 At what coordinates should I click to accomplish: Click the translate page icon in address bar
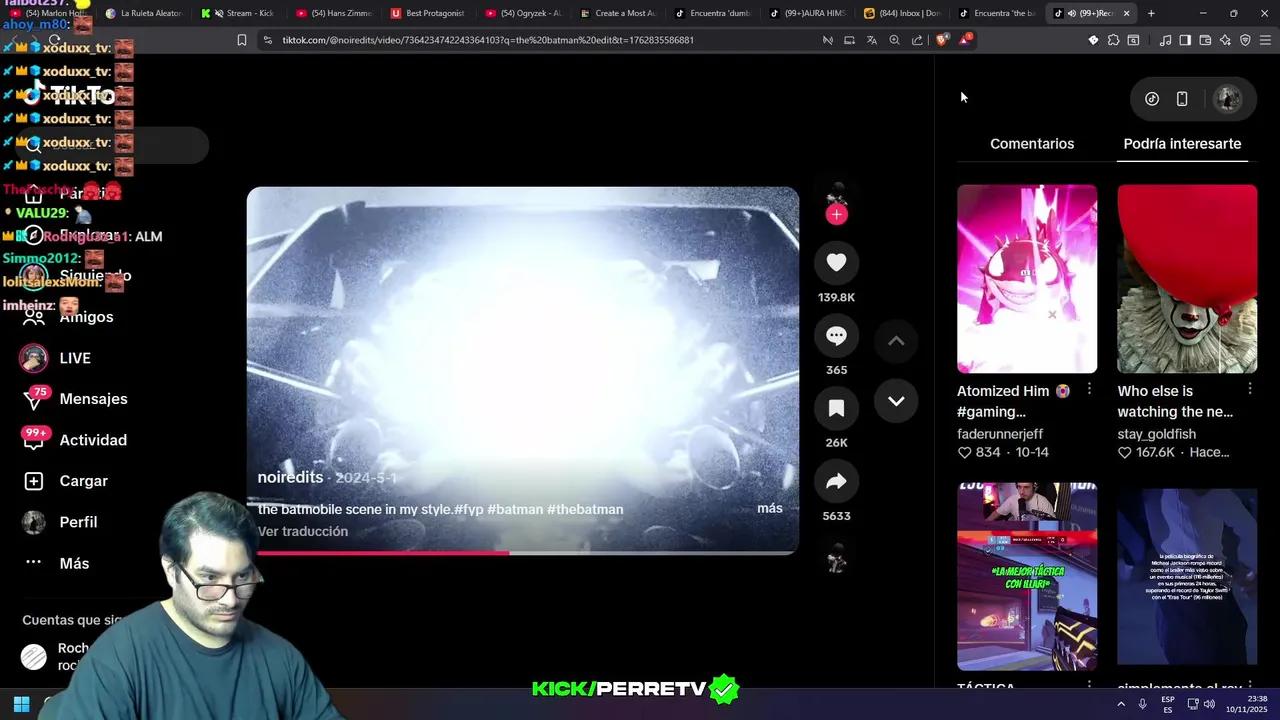871,40
